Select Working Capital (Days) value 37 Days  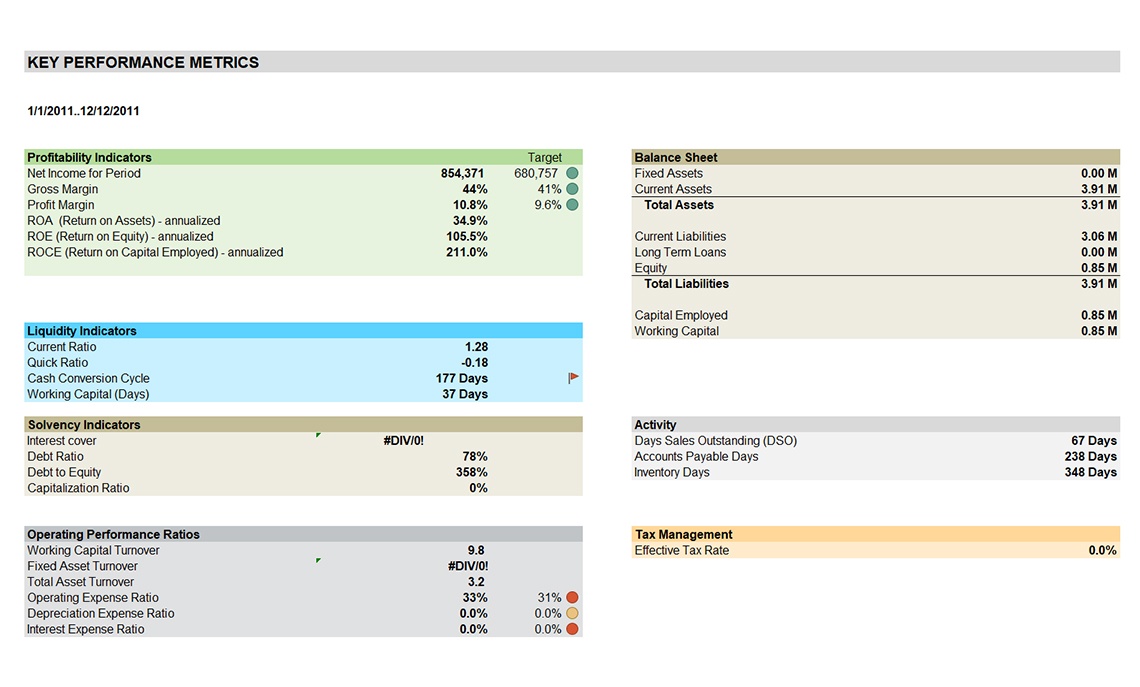[465, 395]
